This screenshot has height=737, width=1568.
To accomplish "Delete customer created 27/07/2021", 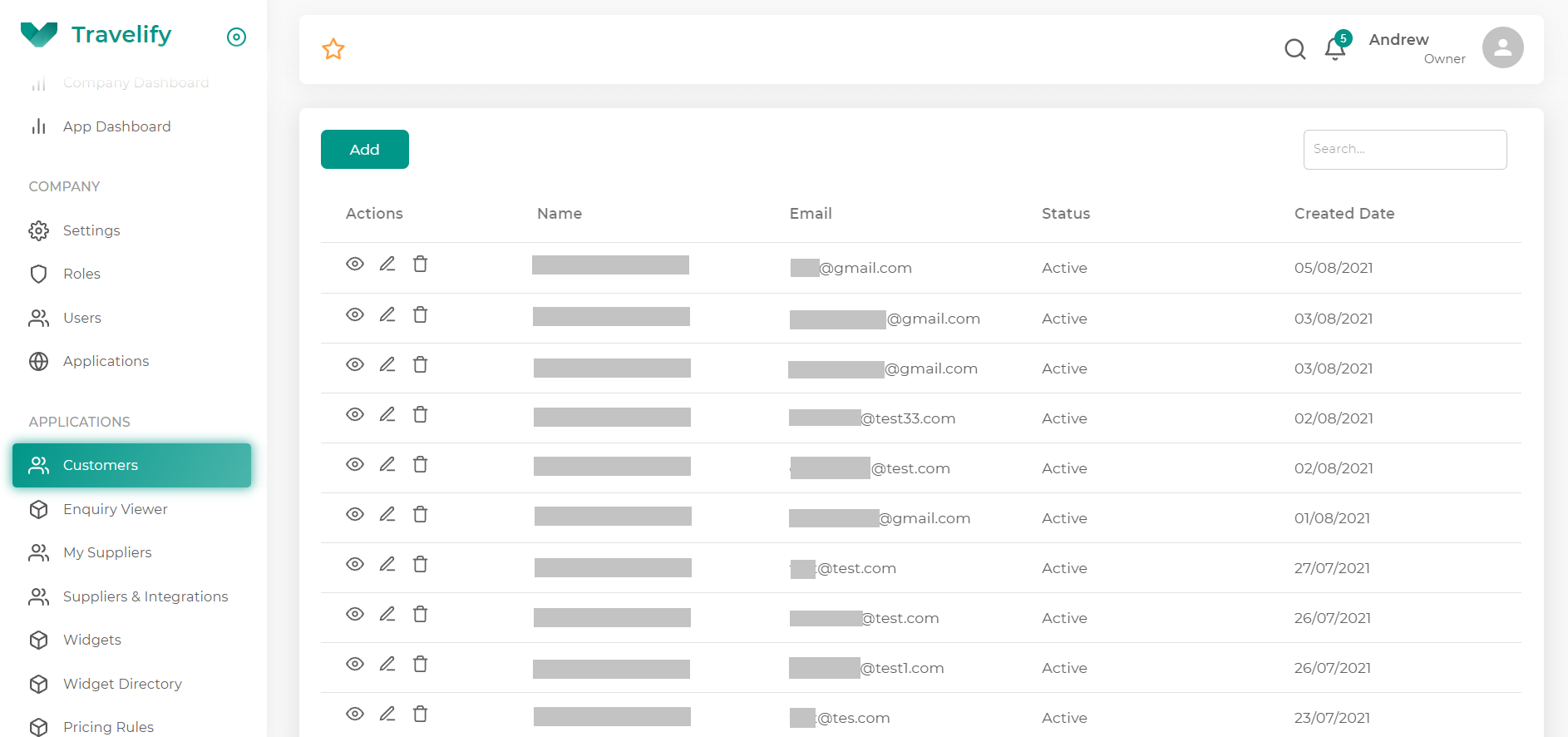I will point(421,564).
